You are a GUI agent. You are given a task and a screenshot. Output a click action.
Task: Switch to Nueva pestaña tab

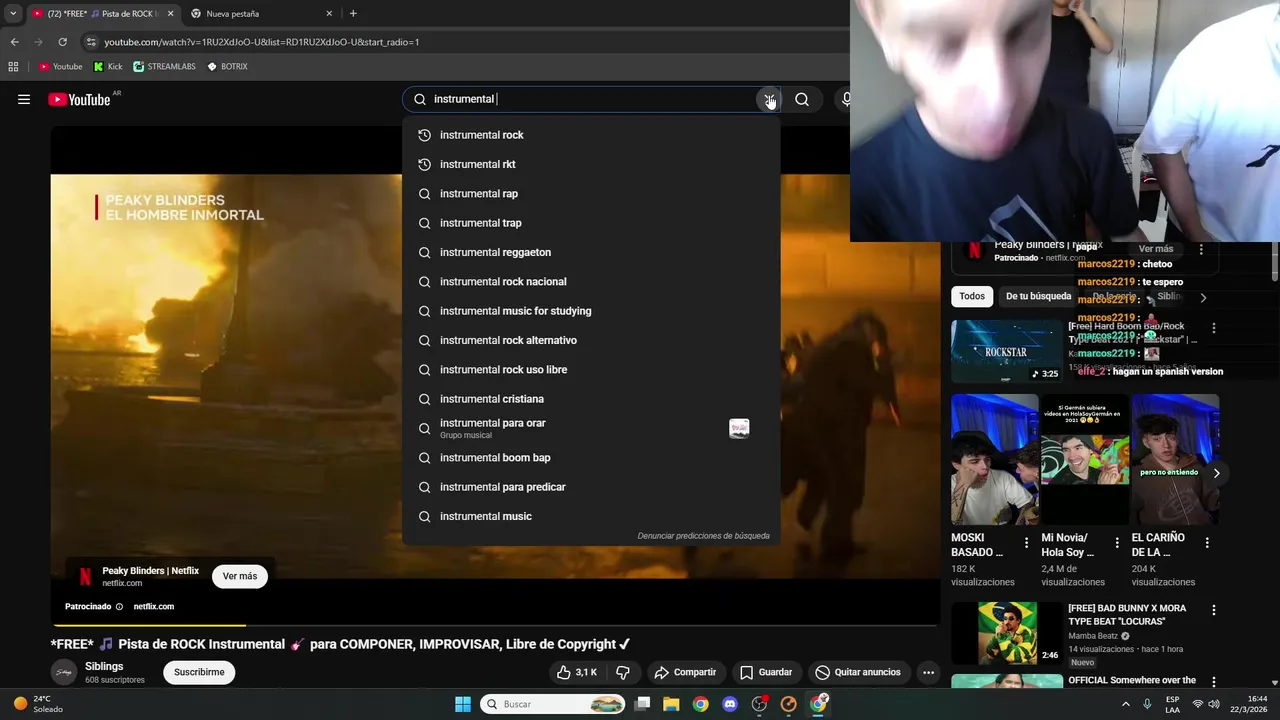click(x=260, y=14)
